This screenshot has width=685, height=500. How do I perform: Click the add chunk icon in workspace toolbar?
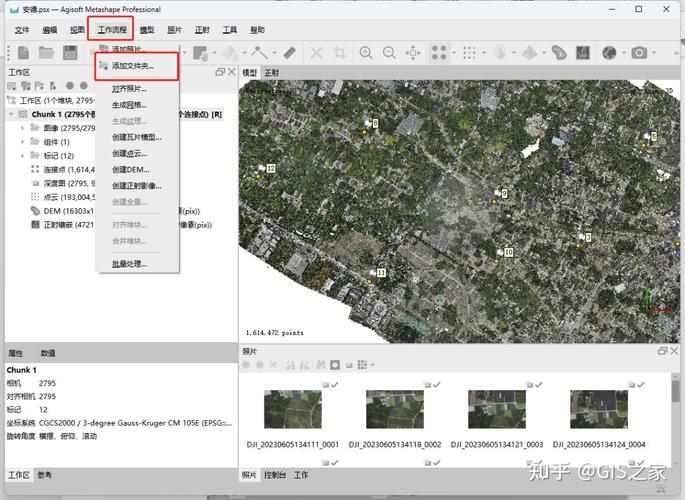(12, 86)
